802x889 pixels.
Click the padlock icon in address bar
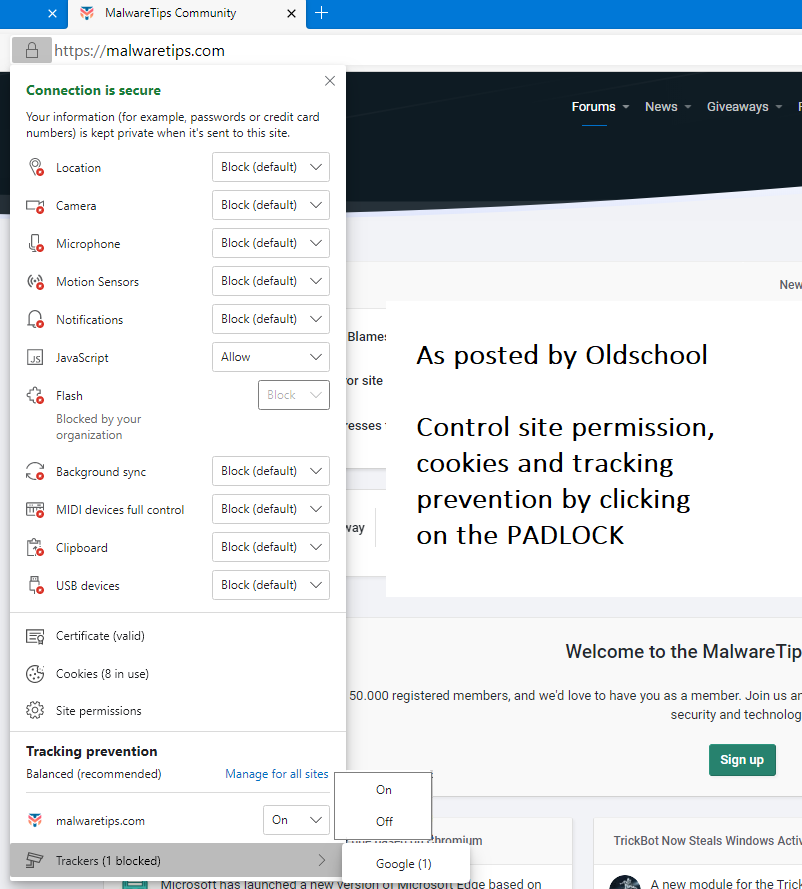[x=32, y=50]
